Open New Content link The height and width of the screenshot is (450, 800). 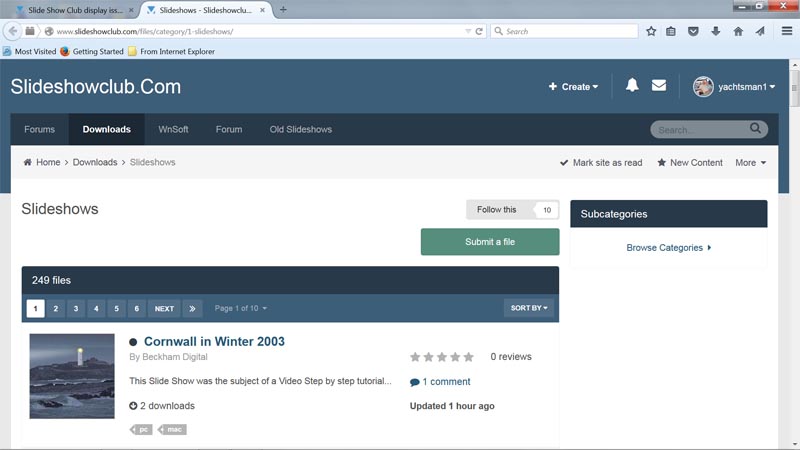coord(690,163)
